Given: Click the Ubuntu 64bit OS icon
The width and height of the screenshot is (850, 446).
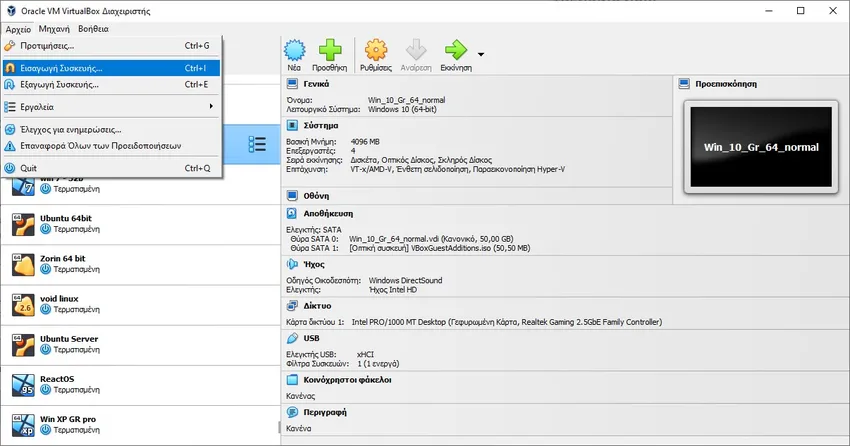Looking at the screenshot, I should (x=23, y=224).
